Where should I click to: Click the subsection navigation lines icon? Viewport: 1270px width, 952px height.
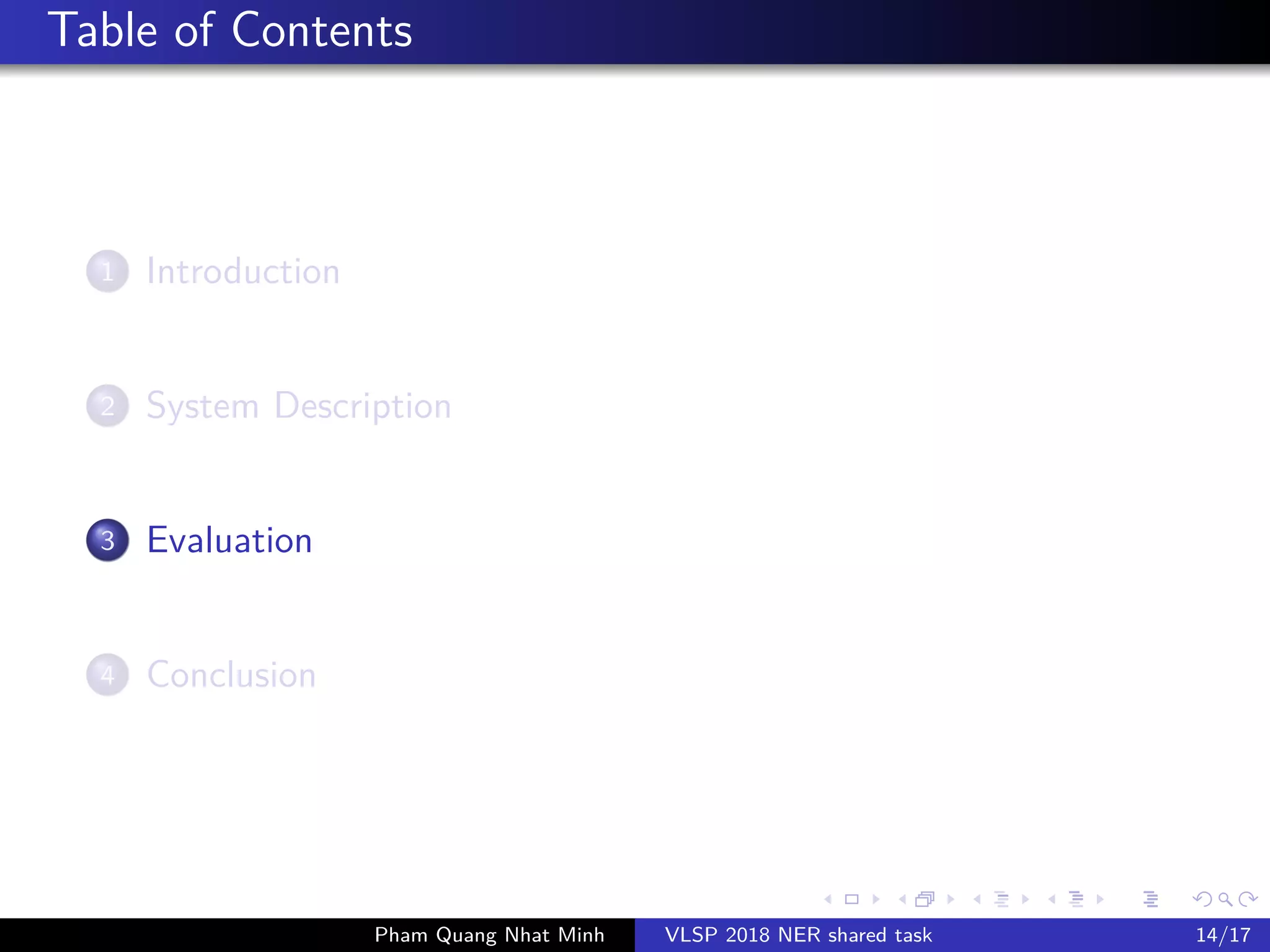[1001, 899]
